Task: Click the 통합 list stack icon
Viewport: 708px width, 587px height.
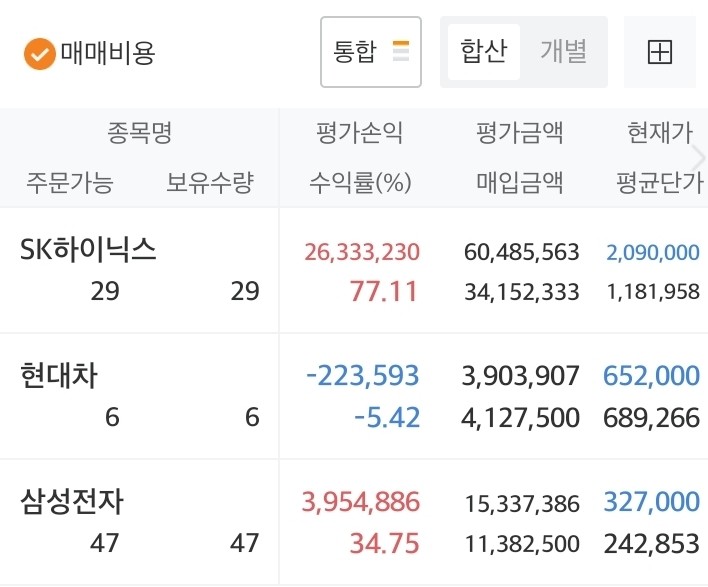Action: pyautogui.click(x=401, y=51)
